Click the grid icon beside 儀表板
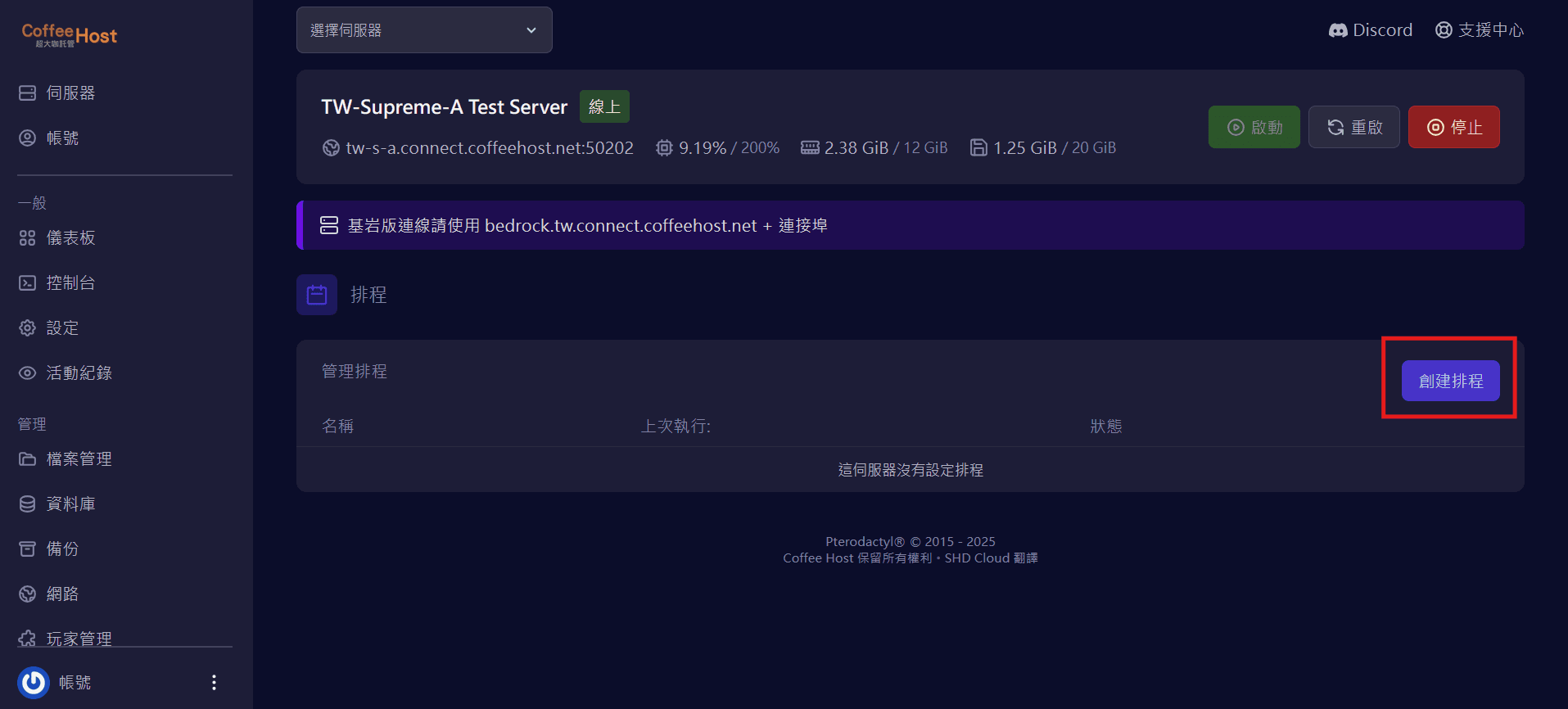Image resolution: width=1568 pixels, height=709 pixels. click(27, 238)
